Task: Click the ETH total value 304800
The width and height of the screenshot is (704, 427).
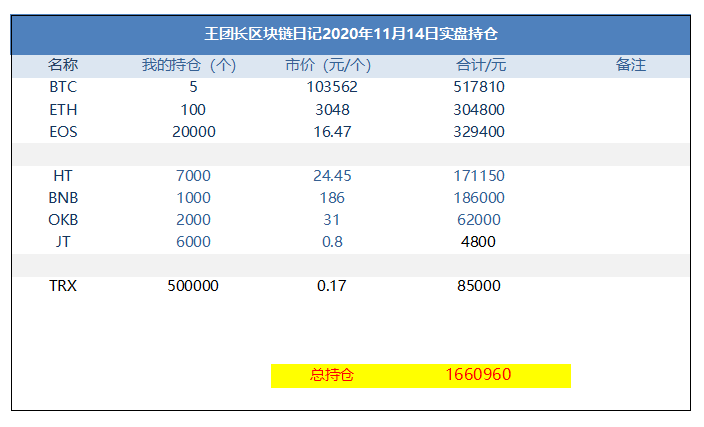Action: pos(479,109)
